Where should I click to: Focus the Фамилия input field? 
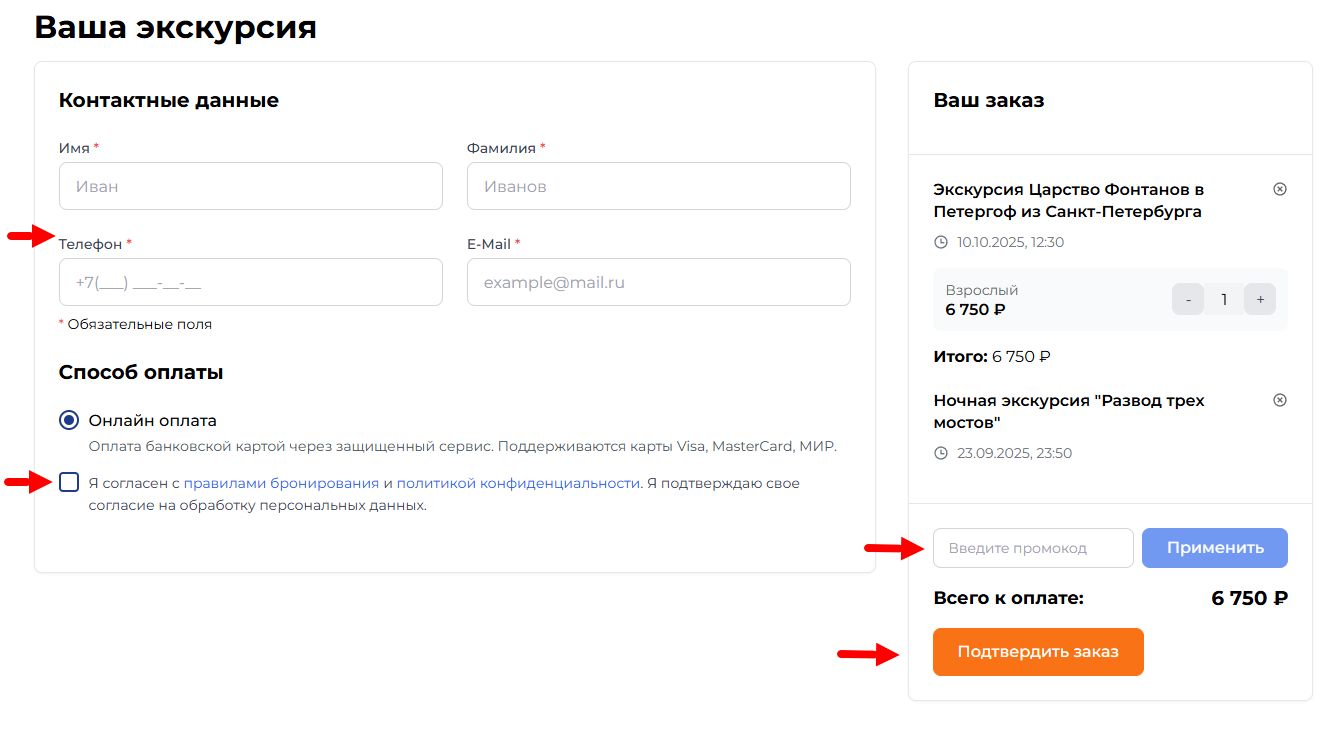pos(658,186)
